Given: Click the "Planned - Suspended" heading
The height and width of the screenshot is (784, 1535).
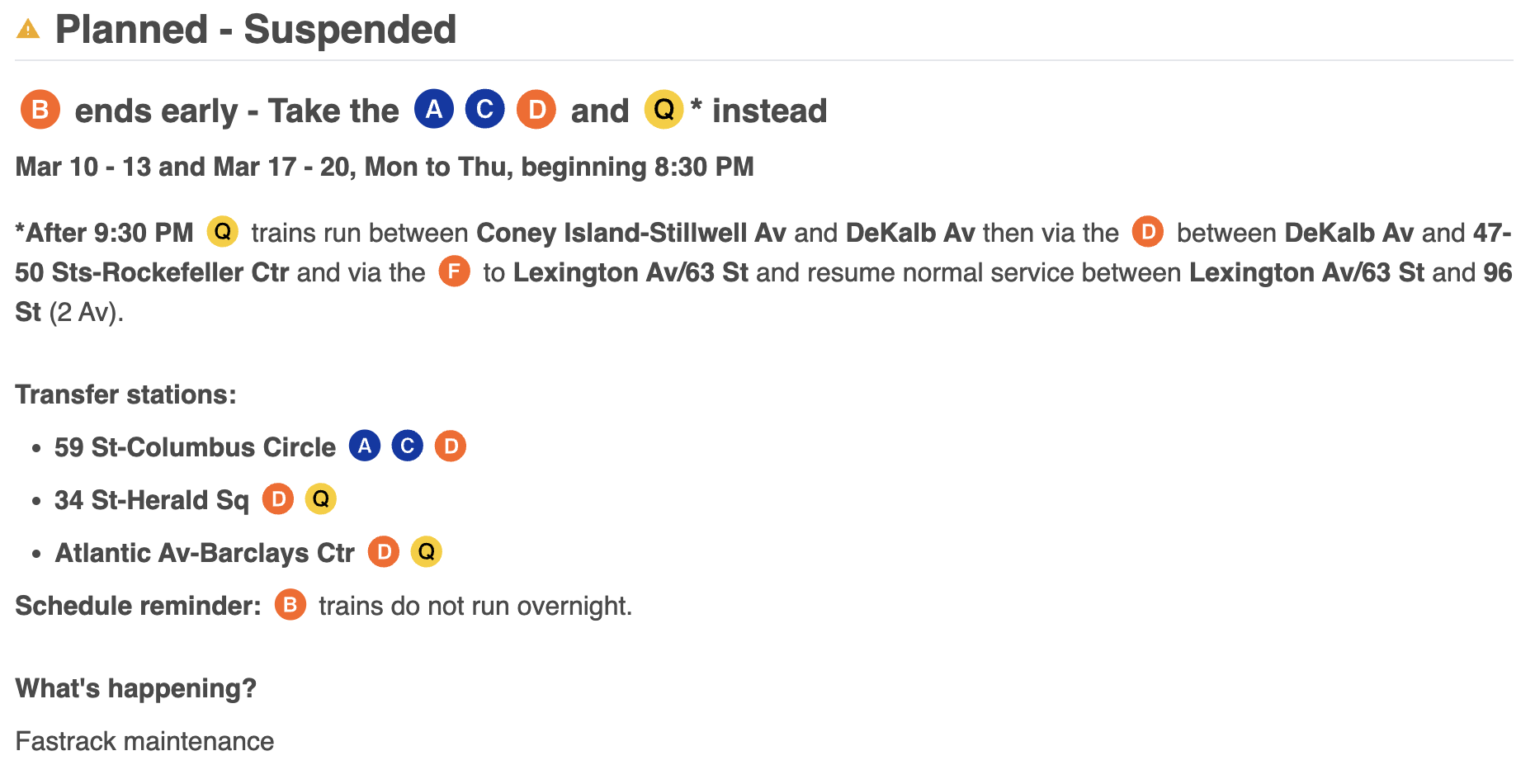Looking at the screenshot, I should click(x=255, y=30).
